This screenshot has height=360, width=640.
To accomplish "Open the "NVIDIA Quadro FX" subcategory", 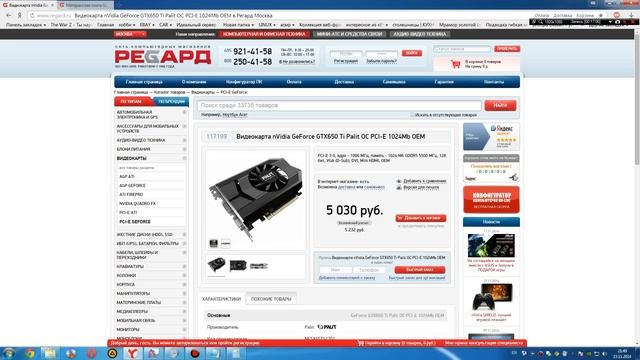I will click(x=137, y=204).
